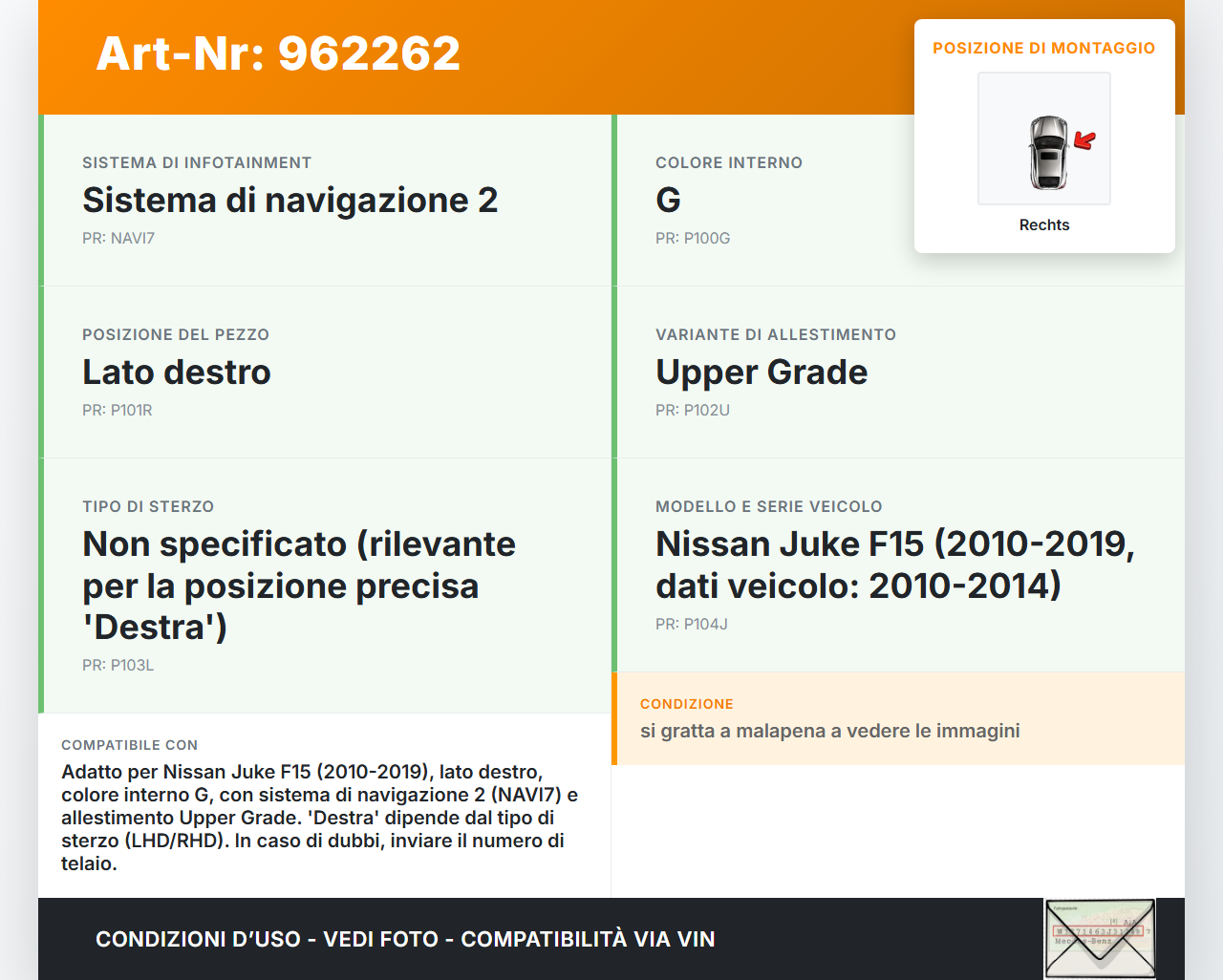Click the 'TIPO DI STERZO' label

pyautogui.click(x=148, y=507)
